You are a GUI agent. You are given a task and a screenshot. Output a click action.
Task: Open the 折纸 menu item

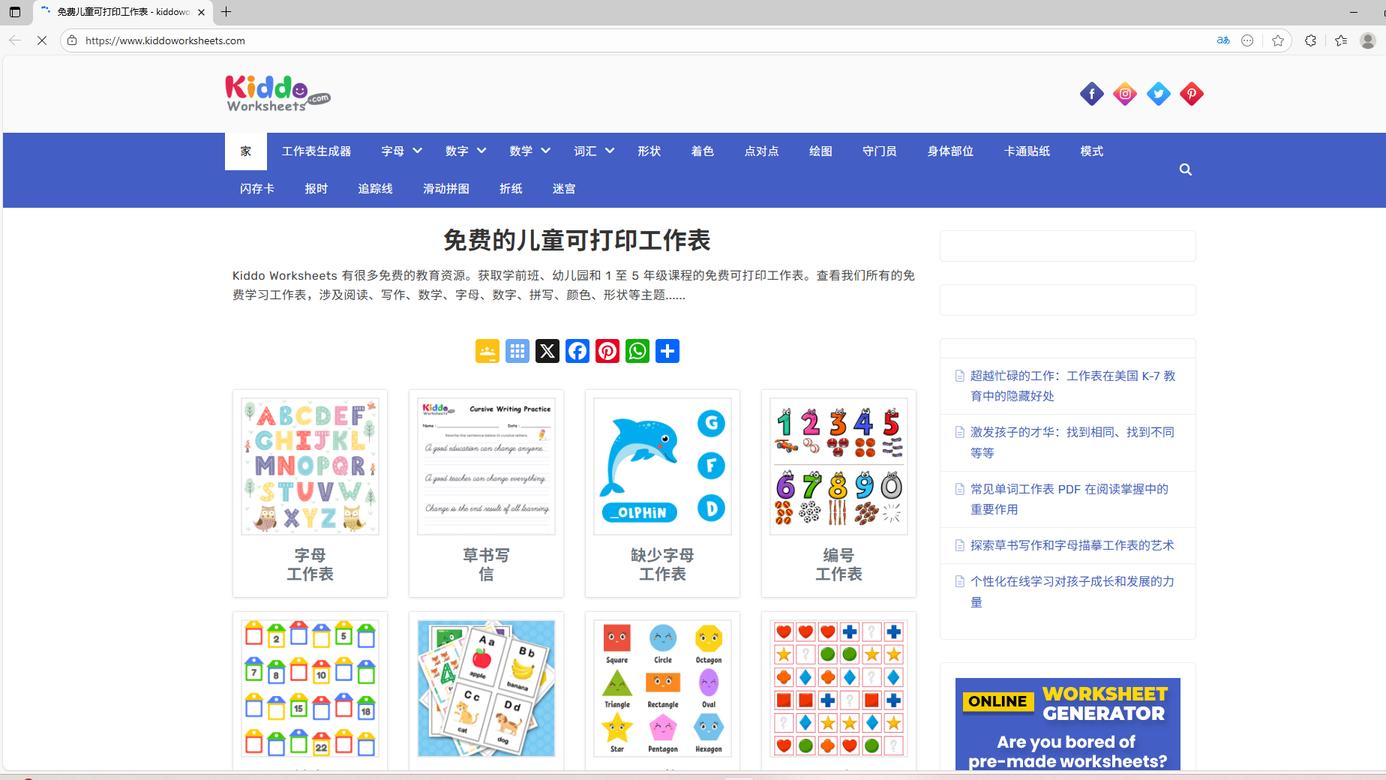coord(511,188)
